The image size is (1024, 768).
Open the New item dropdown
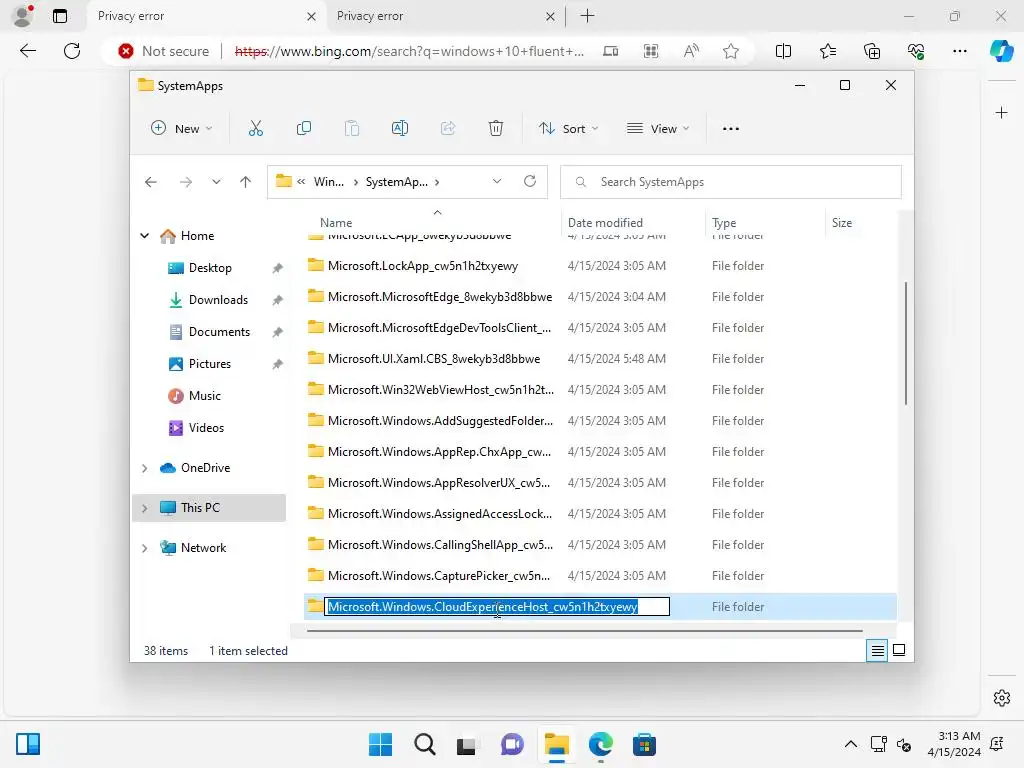(181, 129)
